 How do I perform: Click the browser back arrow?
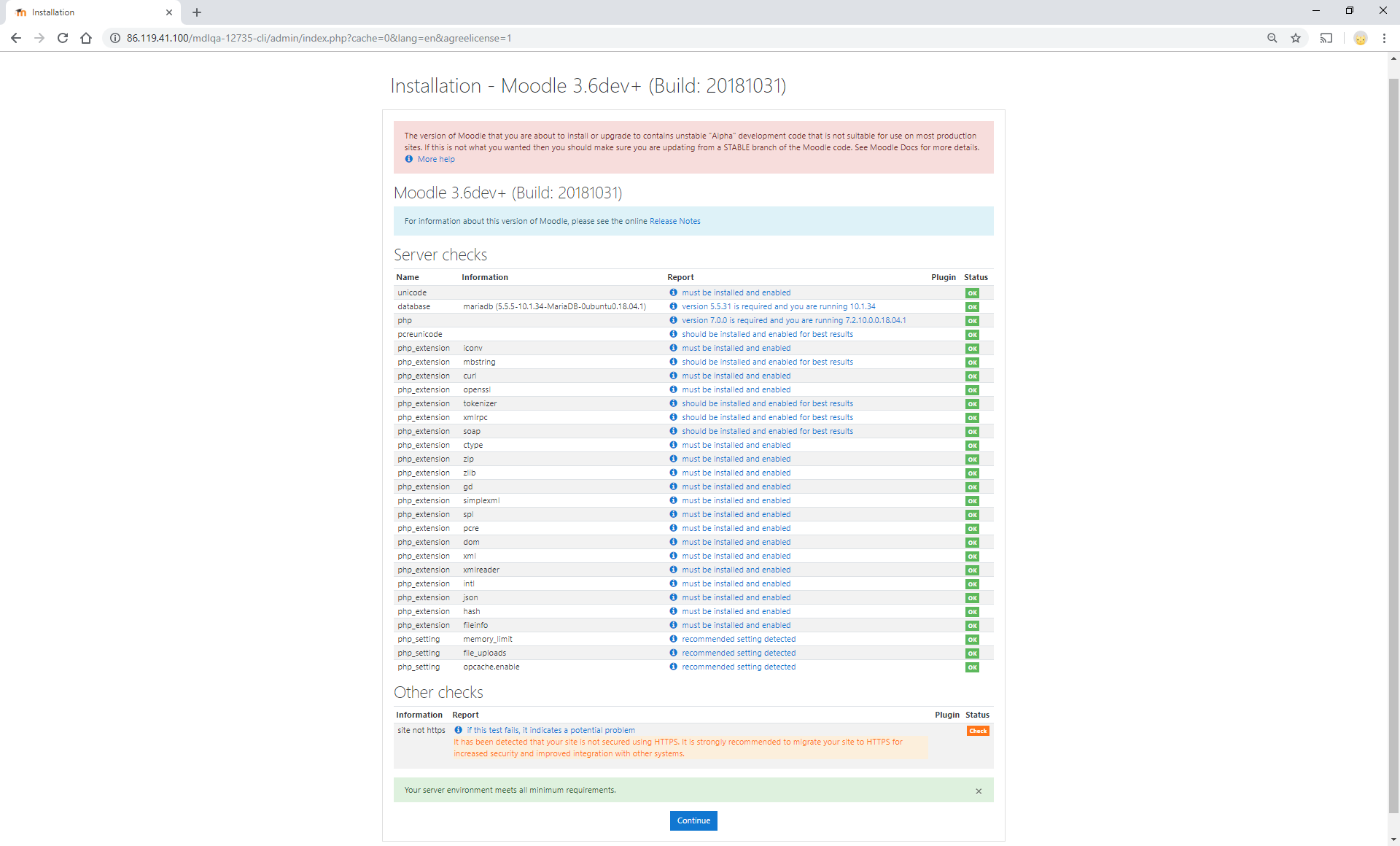coord(16,38)
